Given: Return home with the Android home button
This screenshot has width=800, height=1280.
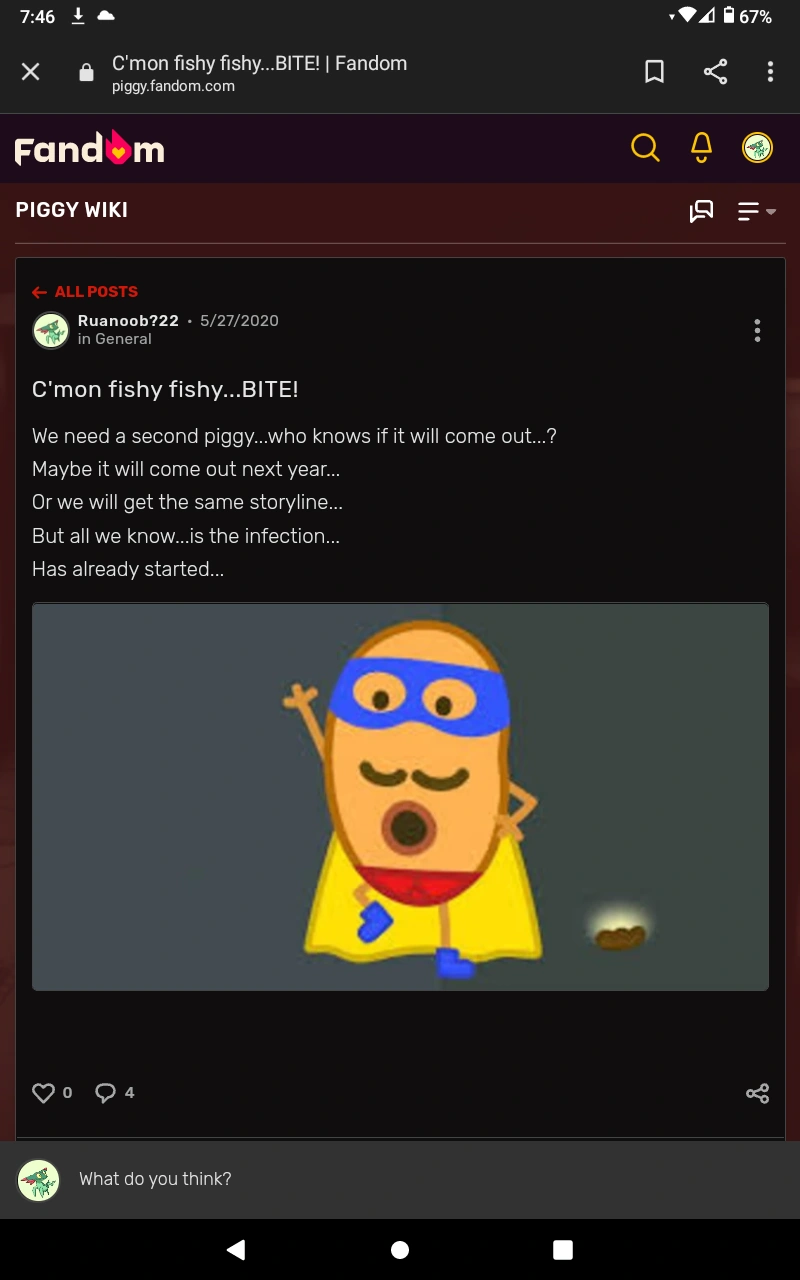Looking at the screenshot, I should pos(400,1248).
